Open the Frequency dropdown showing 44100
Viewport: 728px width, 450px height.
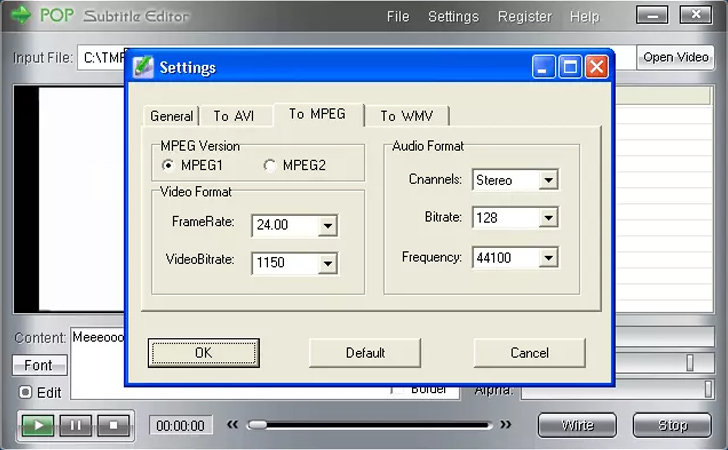point(548,258)
